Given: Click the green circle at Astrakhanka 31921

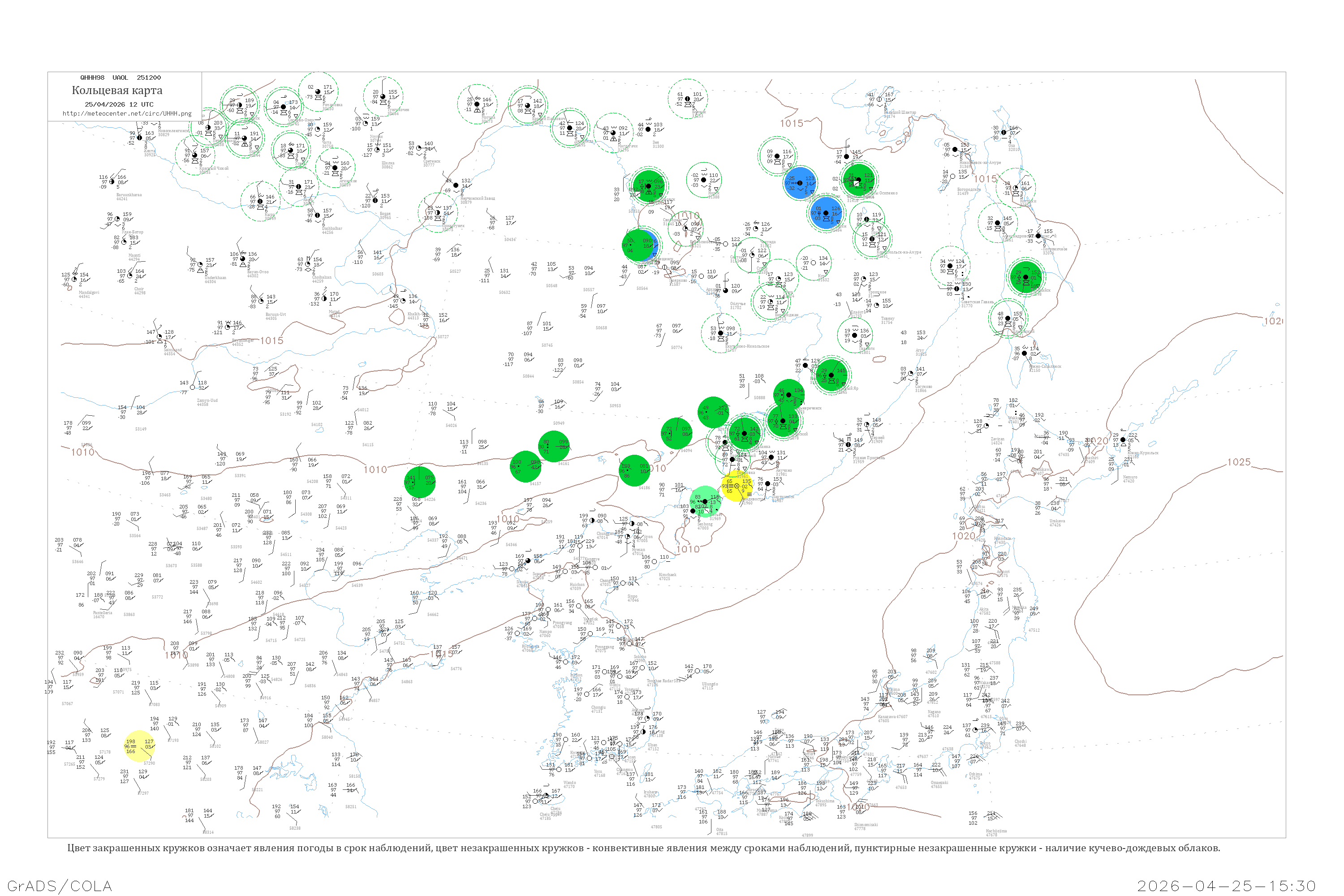Looking at the screenshot, I should point(744,433).
